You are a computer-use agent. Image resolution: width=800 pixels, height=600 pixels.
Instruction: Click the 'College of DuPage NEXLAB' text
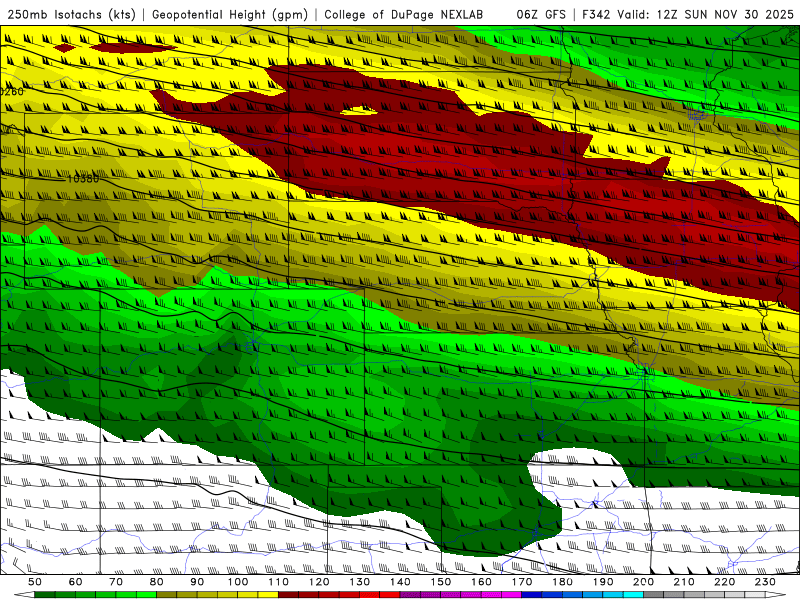coord(404,14)
